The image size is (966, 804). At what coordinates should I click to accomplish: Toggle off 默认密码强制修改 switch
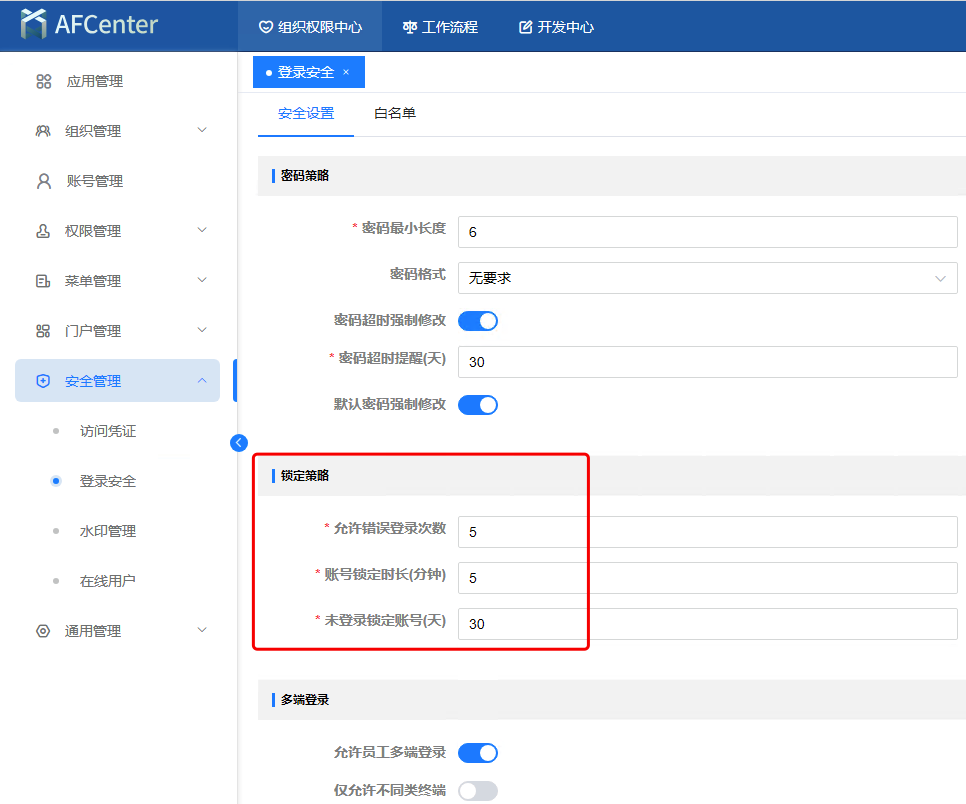[477, 405]
